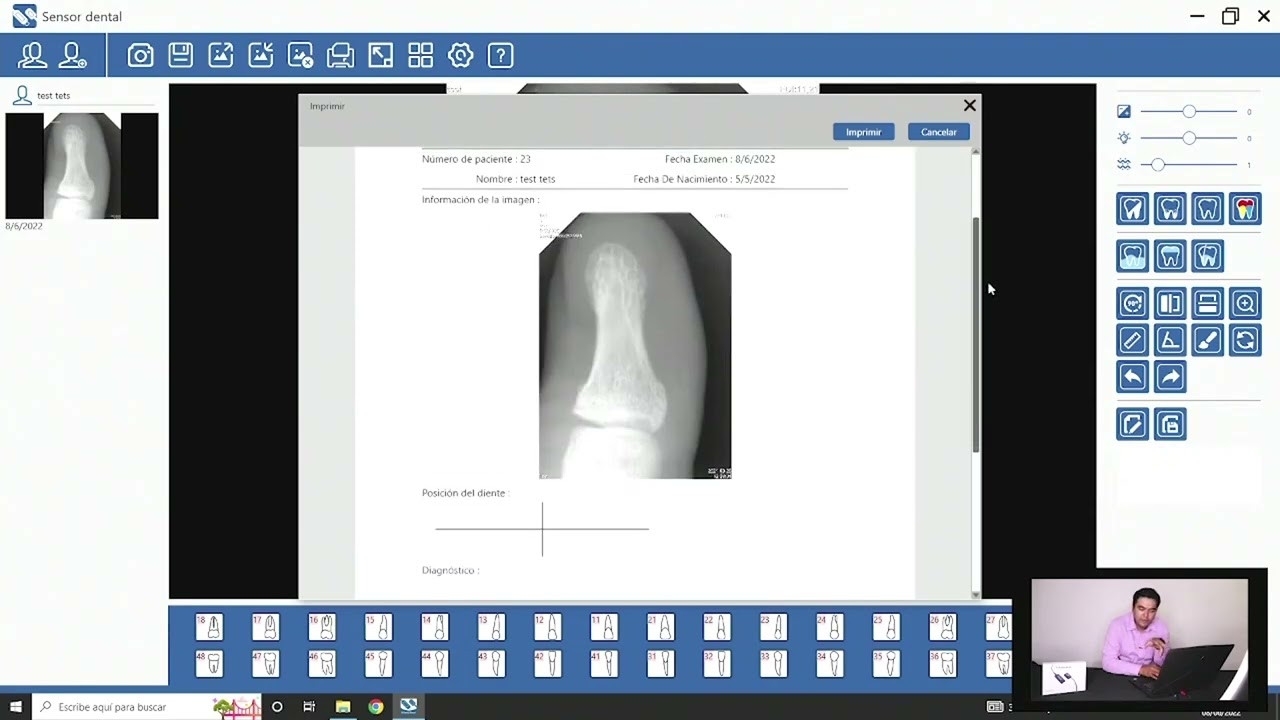Toggle tooth 13 in the chart
The height and width of the screenshot is (720, 1280).
491,627
